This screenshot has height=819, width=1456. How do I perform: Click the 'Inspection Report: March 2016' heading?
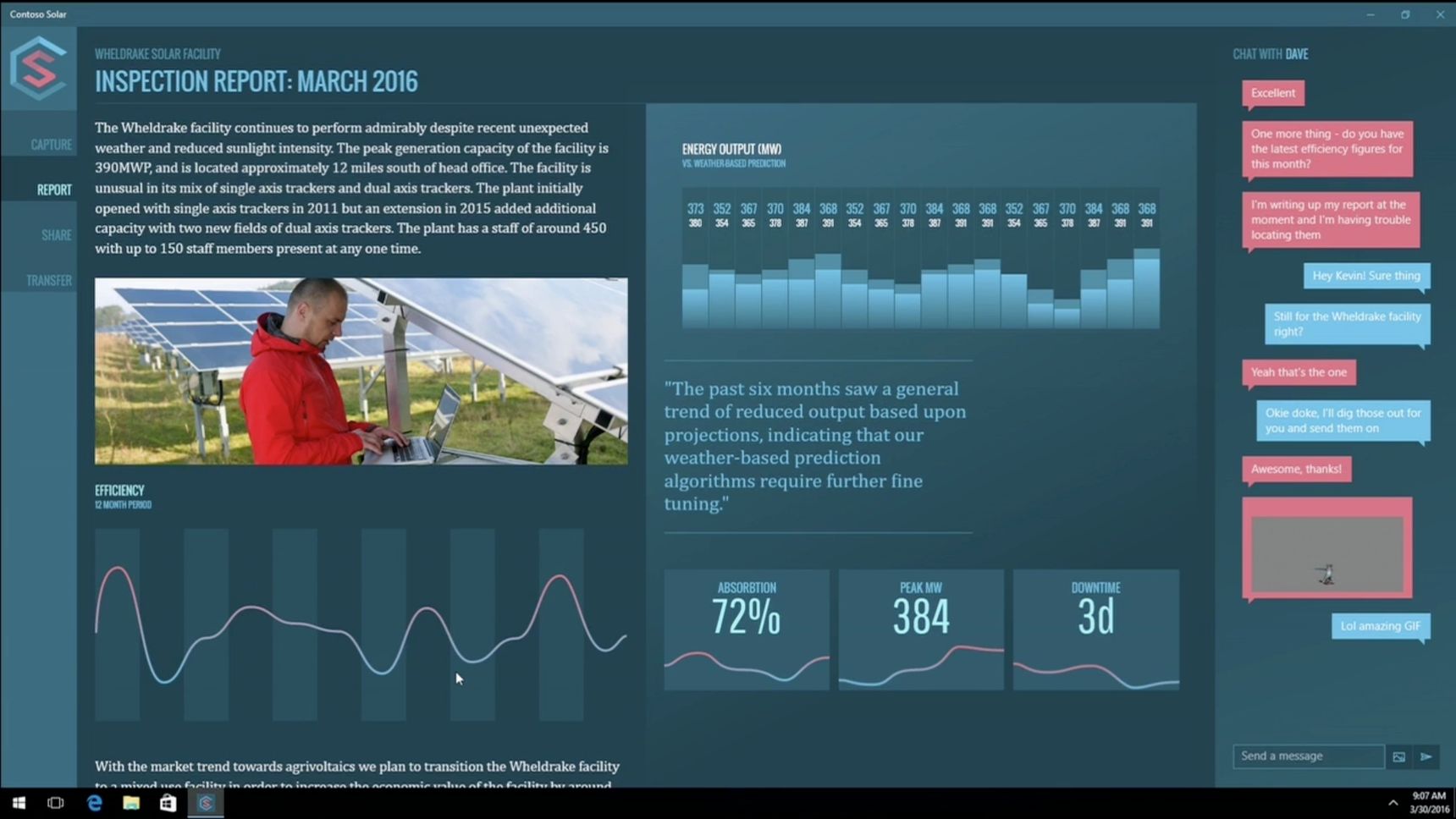point(256,81)
